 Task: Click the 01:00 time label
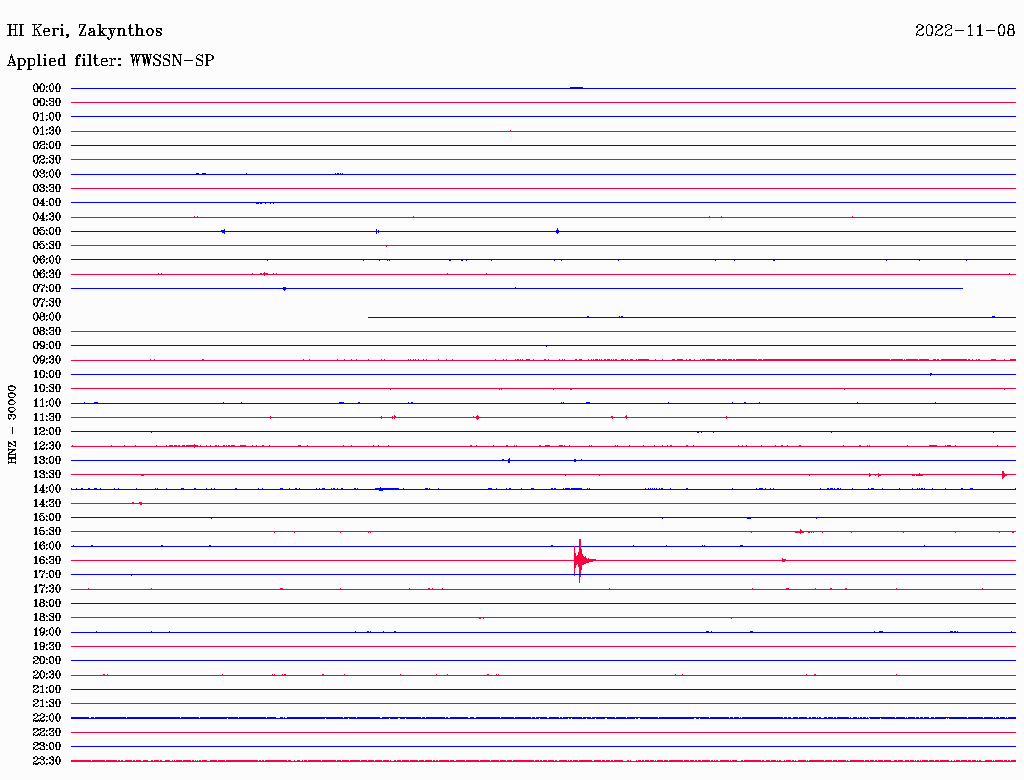[47, 117]
